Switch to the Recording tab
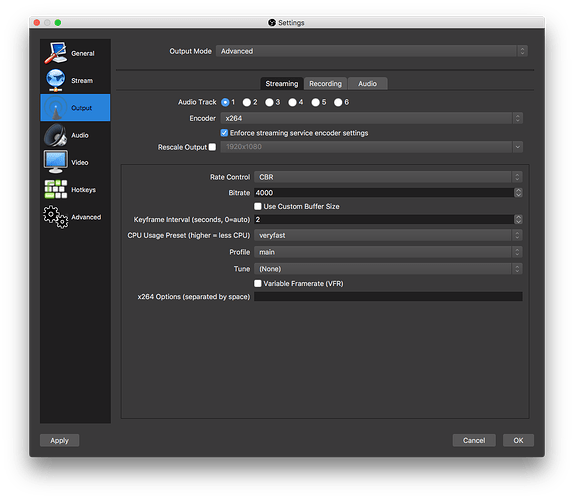The image size is (574, 499). pos(325,84)
